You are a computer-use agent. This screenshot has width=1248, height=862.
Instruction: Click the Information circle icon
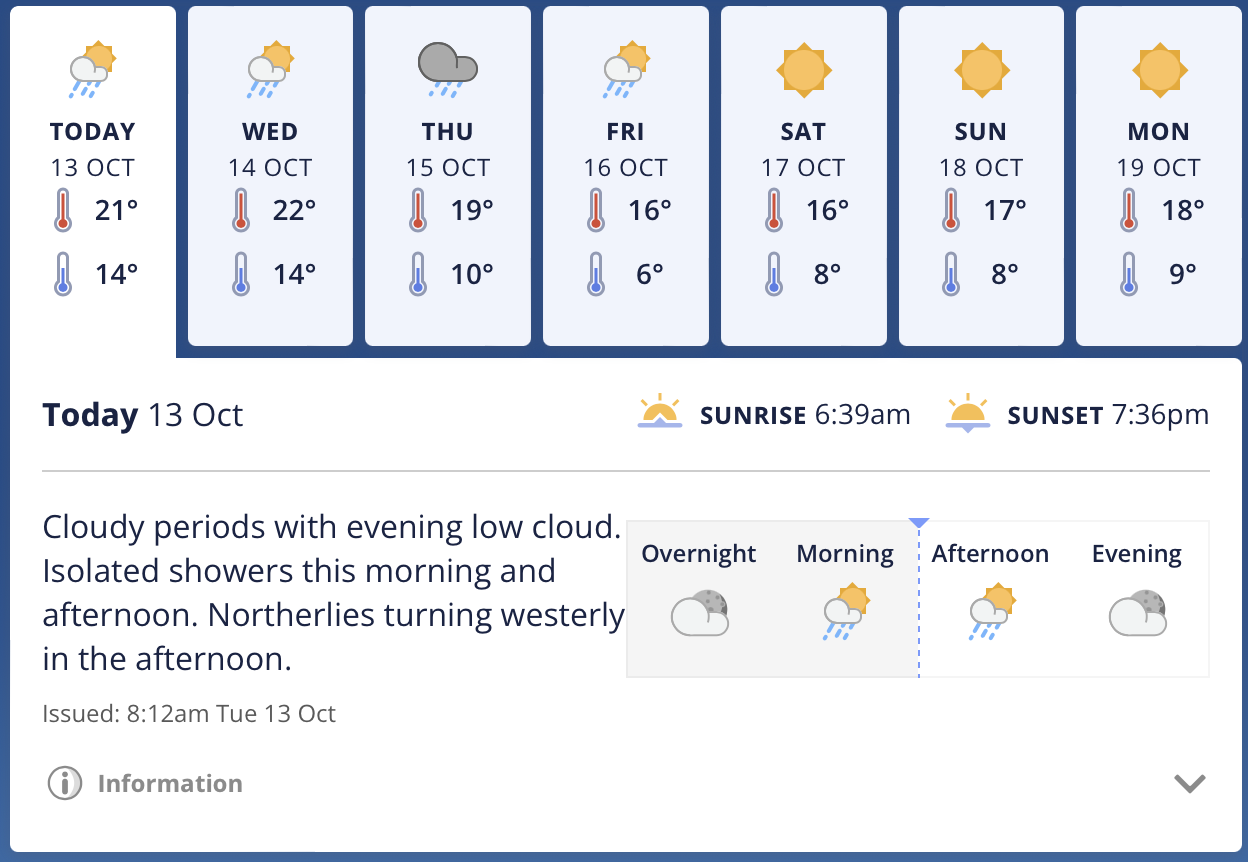[65, 783]
